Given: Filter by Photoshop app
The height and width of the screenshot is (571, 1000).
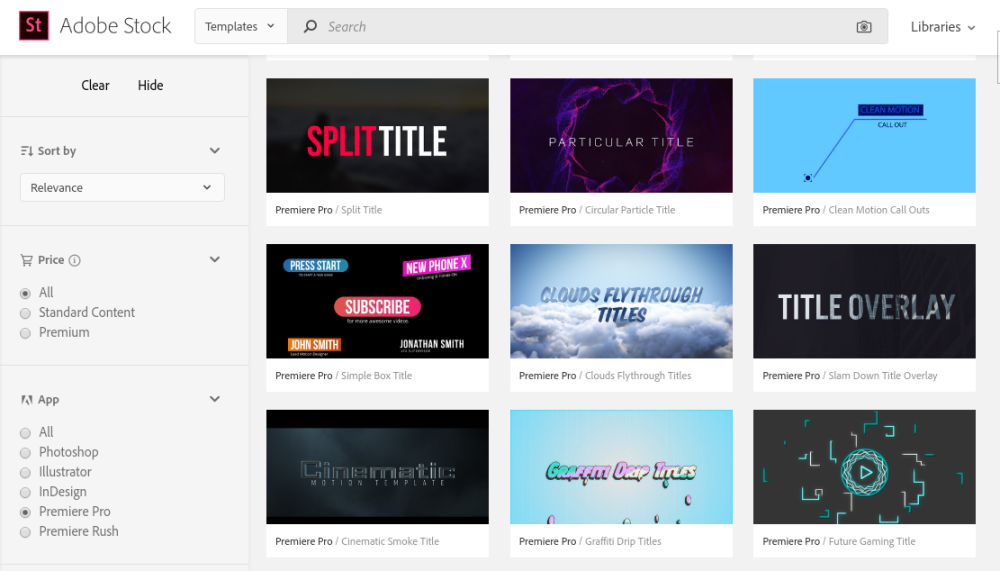Looking at the screenshot, I should (x=26, y=453).
